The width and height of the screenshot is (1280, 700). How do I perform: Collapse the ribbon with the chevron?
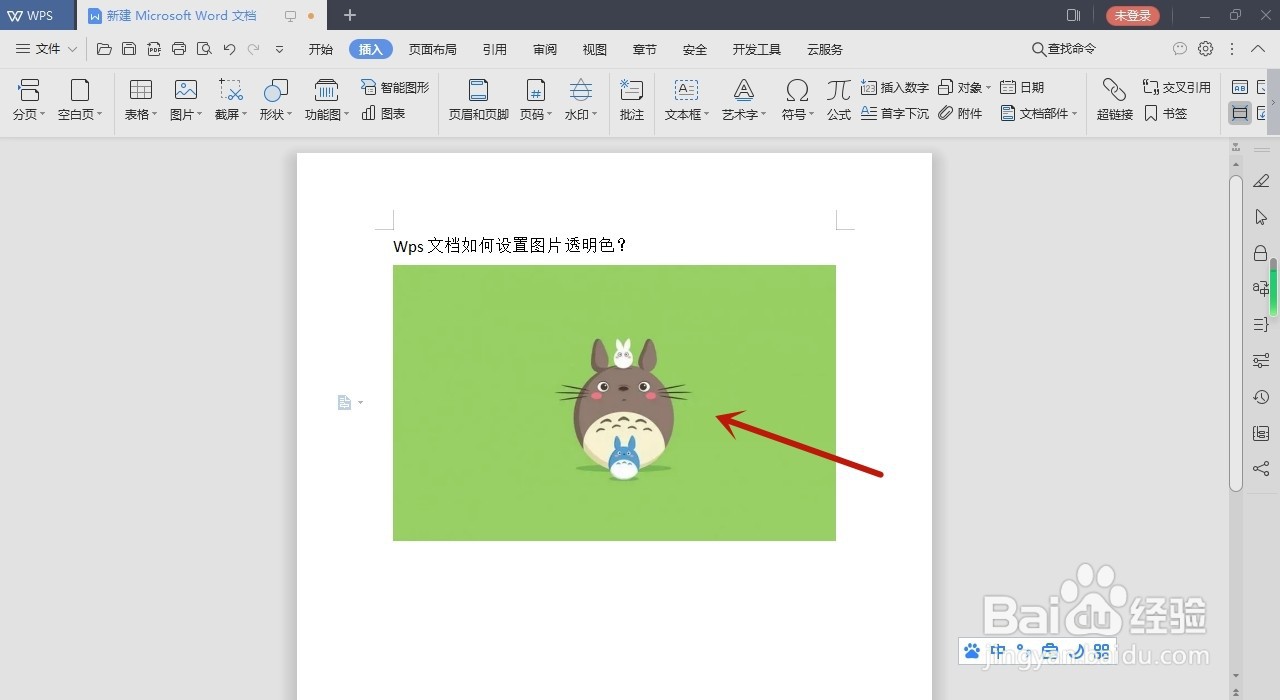[x=1258, y=49]
